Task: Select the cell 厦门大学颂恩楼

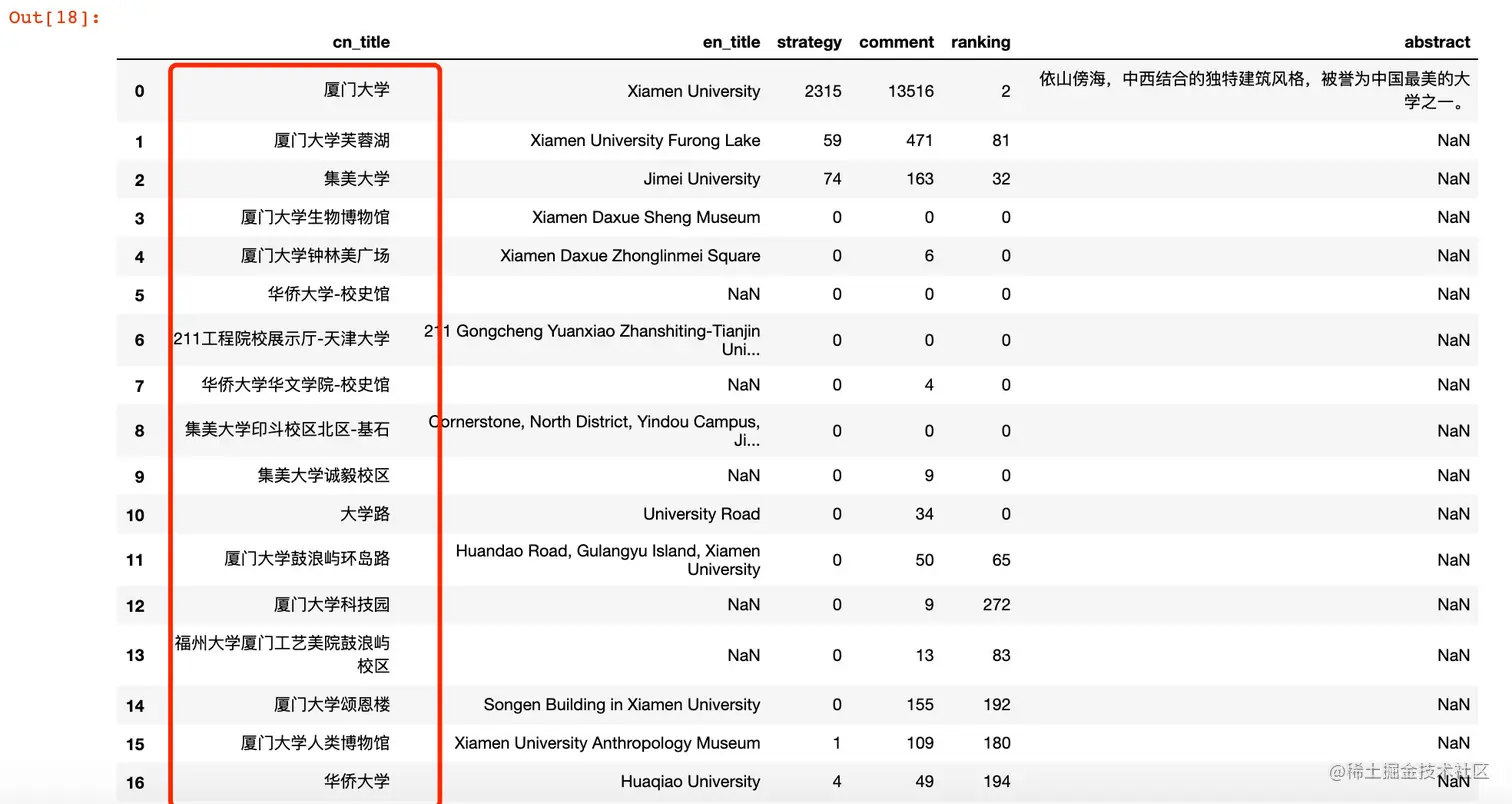Action: (332, 704)
